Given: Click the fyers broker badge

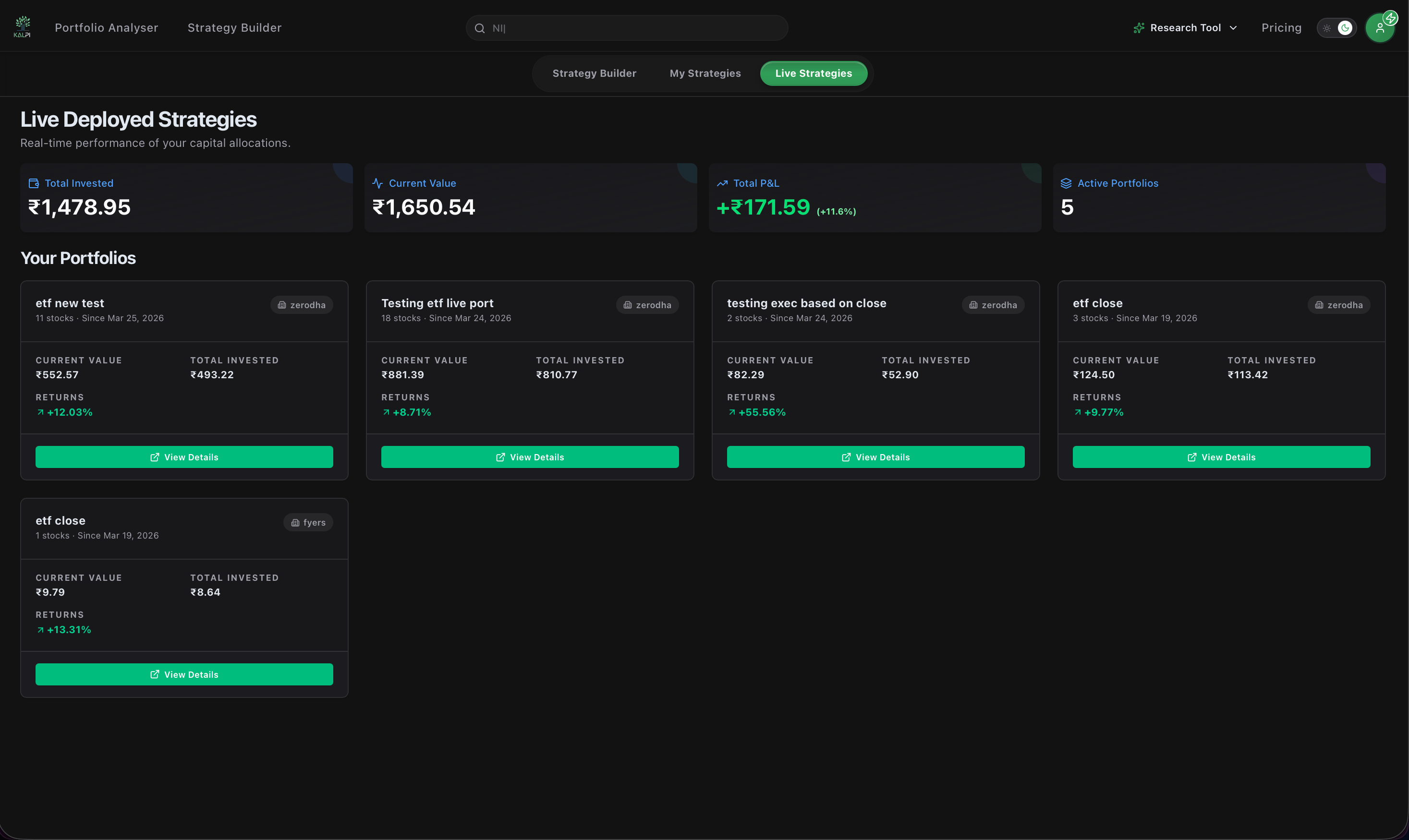Looking at the screenshot, I should point(308,522).
